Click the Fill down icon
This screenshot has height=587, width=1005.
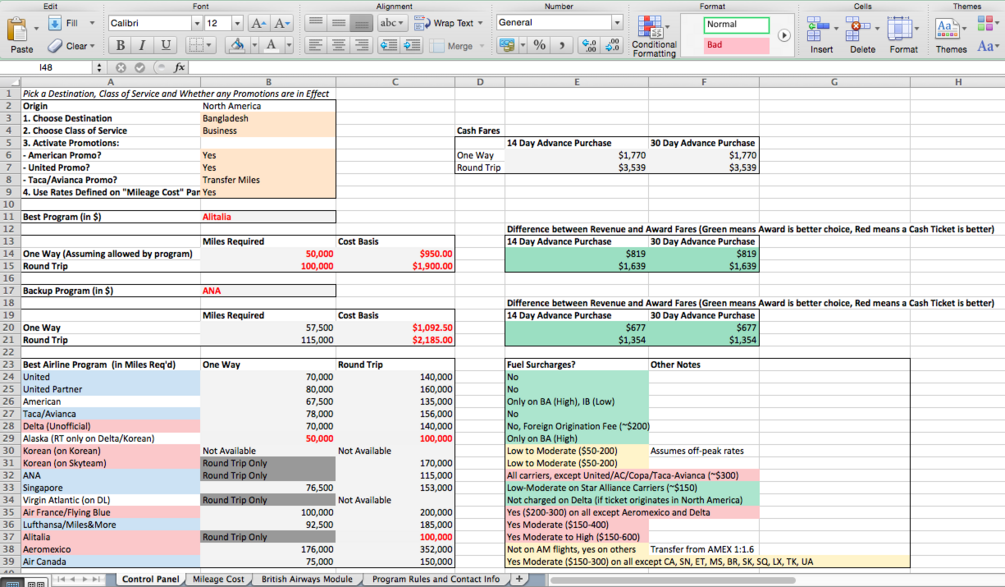(55, 23)
